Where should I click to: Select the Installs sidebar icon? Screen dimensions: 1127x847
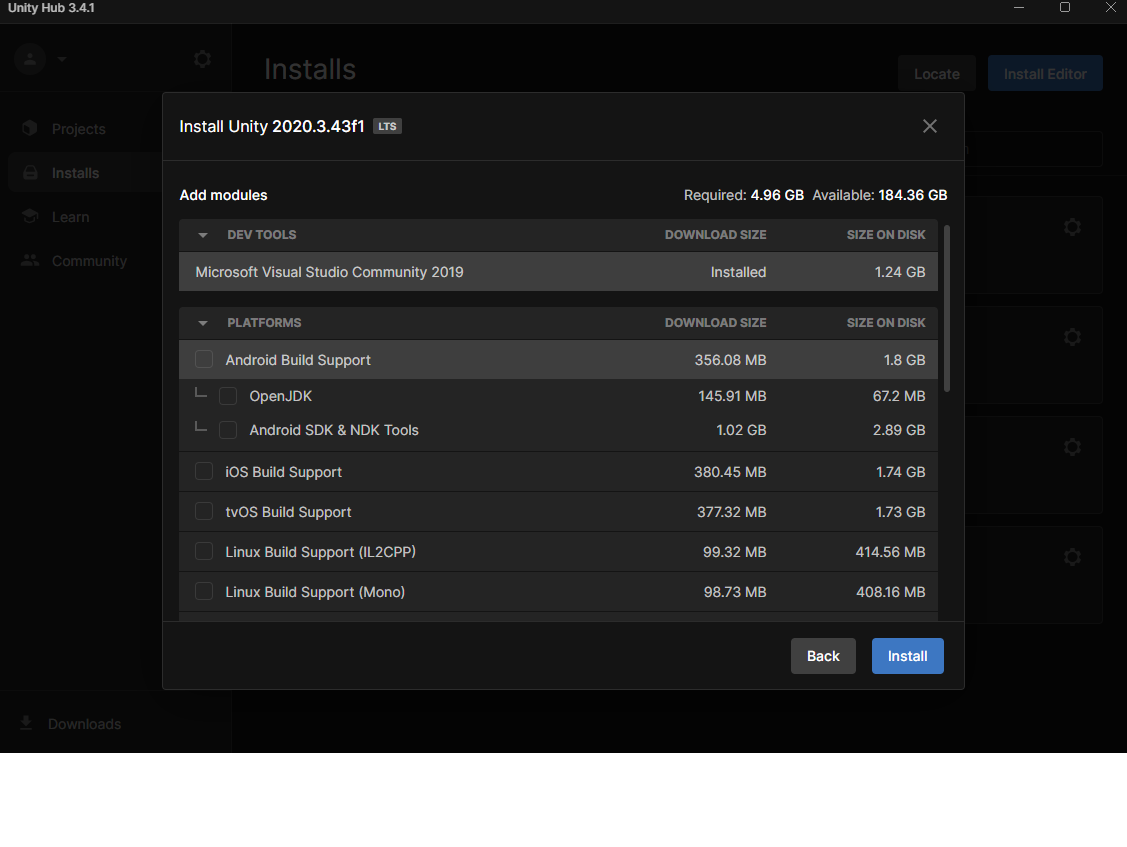tap(31, 172)
